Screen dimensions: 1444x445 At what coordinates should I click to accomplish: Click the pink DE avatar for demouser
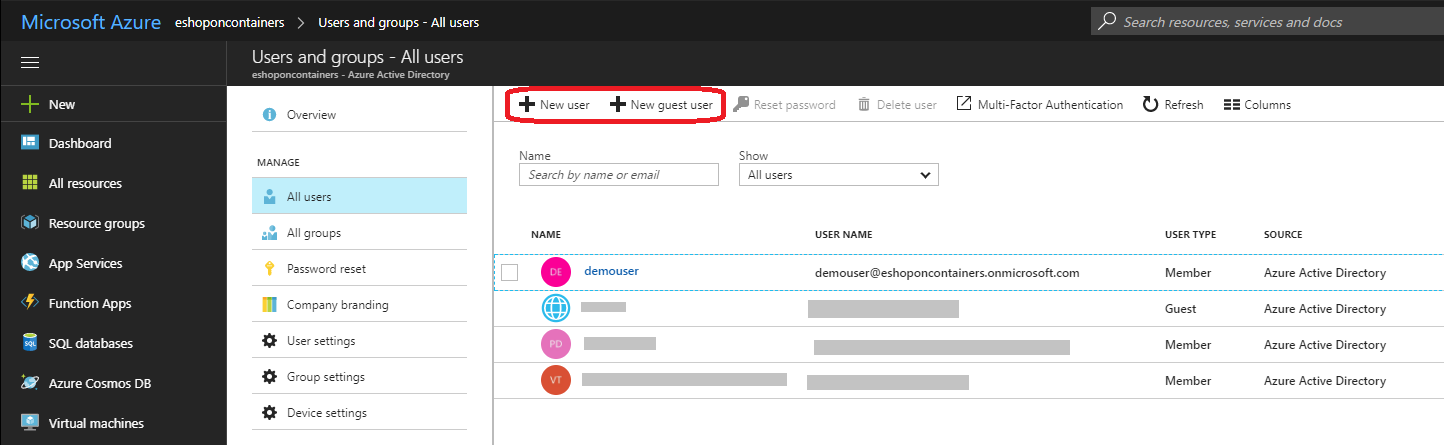click(556, 272)
